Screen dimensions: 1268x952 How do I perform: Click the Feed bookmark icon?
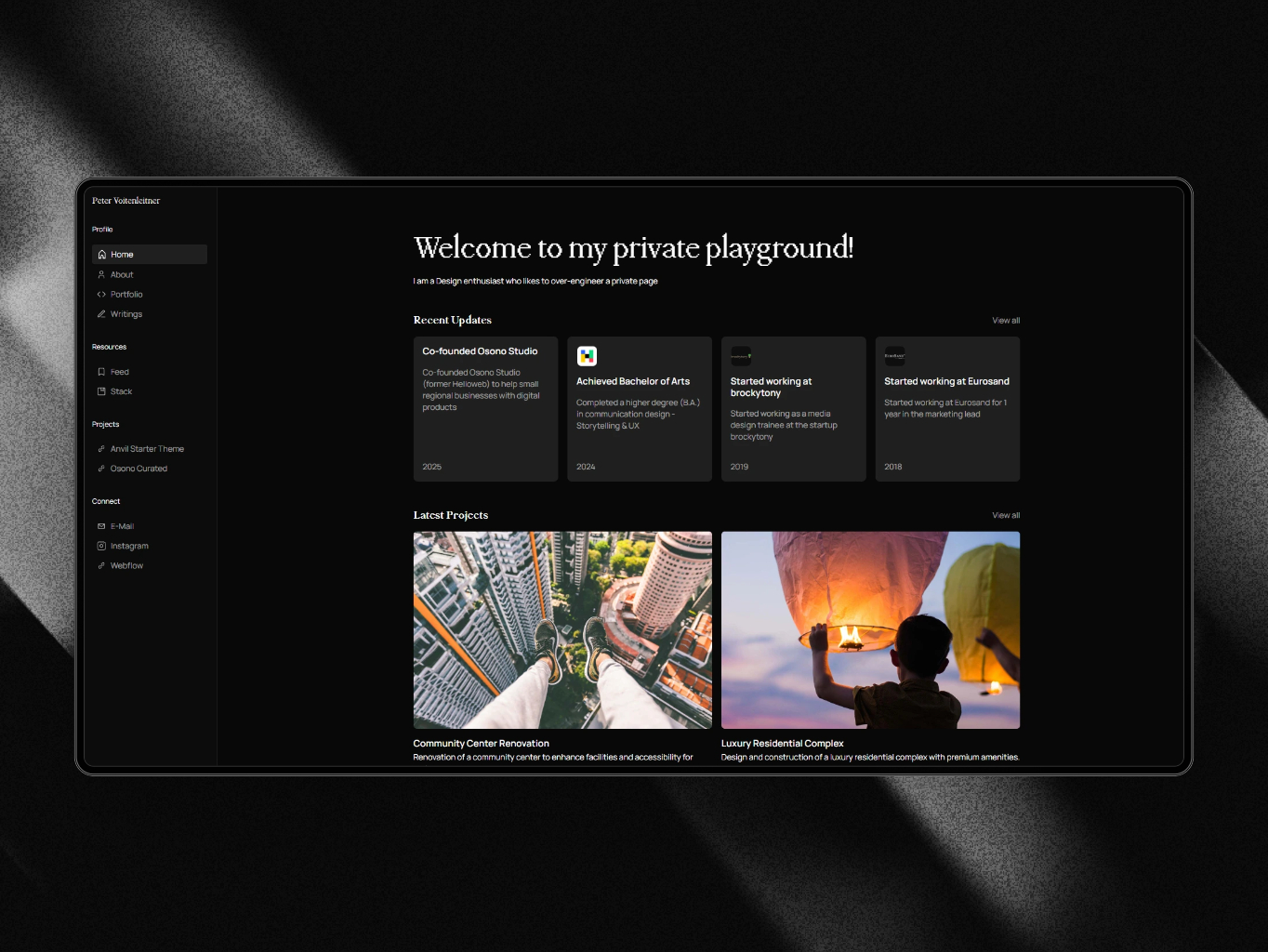[102, 372]
